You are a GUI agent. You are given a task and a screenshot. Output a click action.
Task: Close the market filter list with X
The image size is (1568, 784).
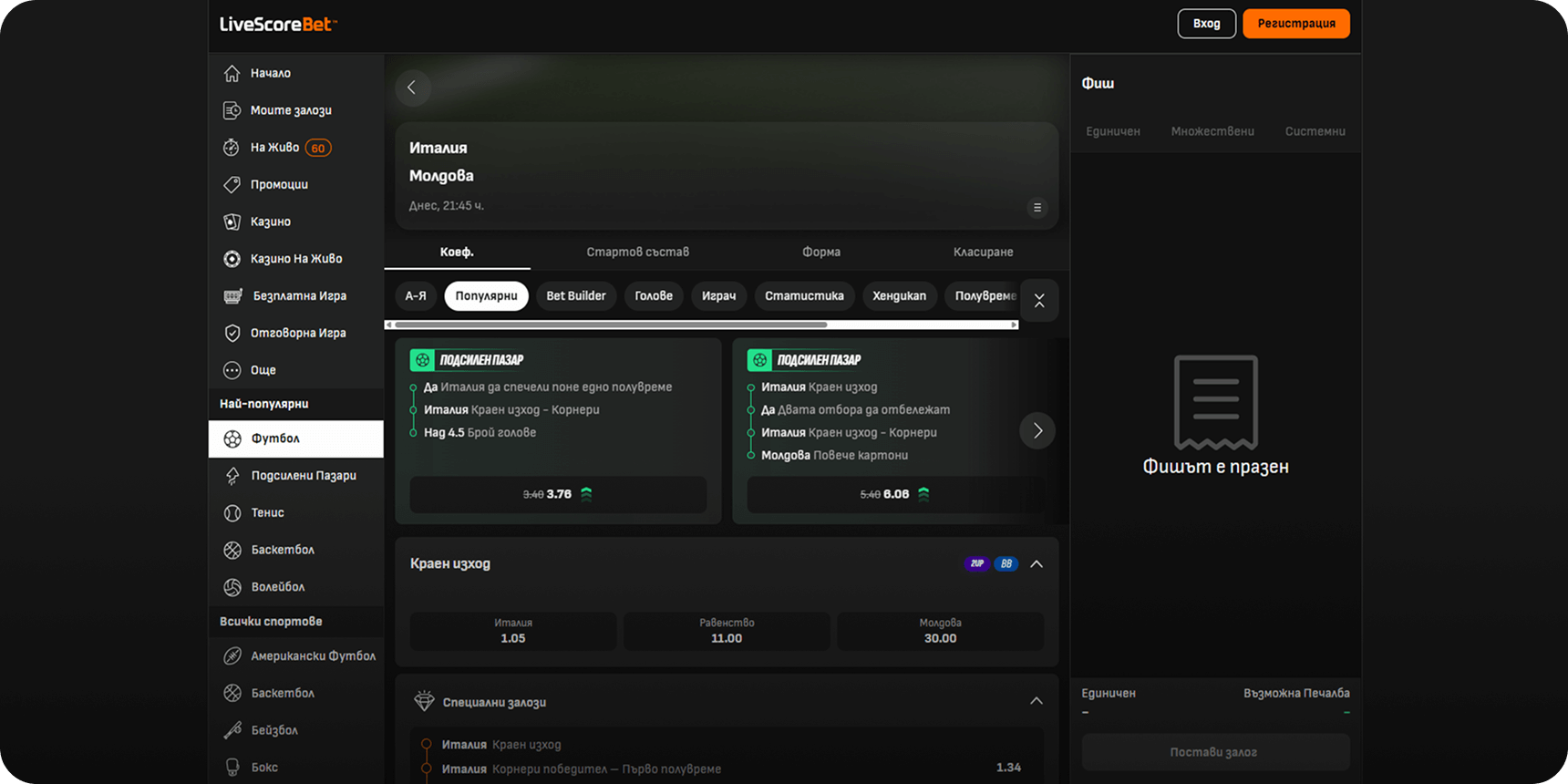[x=1039, y=301]
